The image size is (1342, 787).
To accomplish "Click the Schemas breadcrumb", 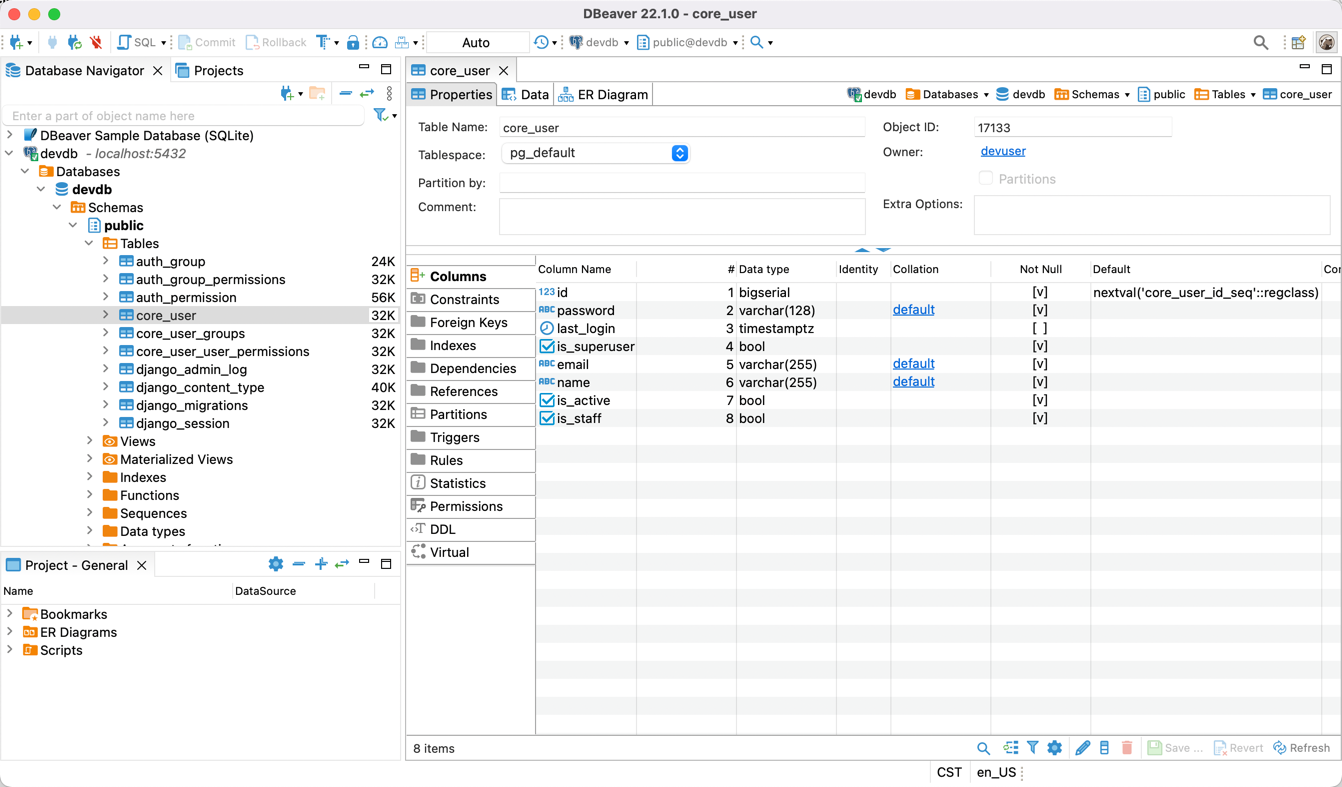I will coord(1092,94).
